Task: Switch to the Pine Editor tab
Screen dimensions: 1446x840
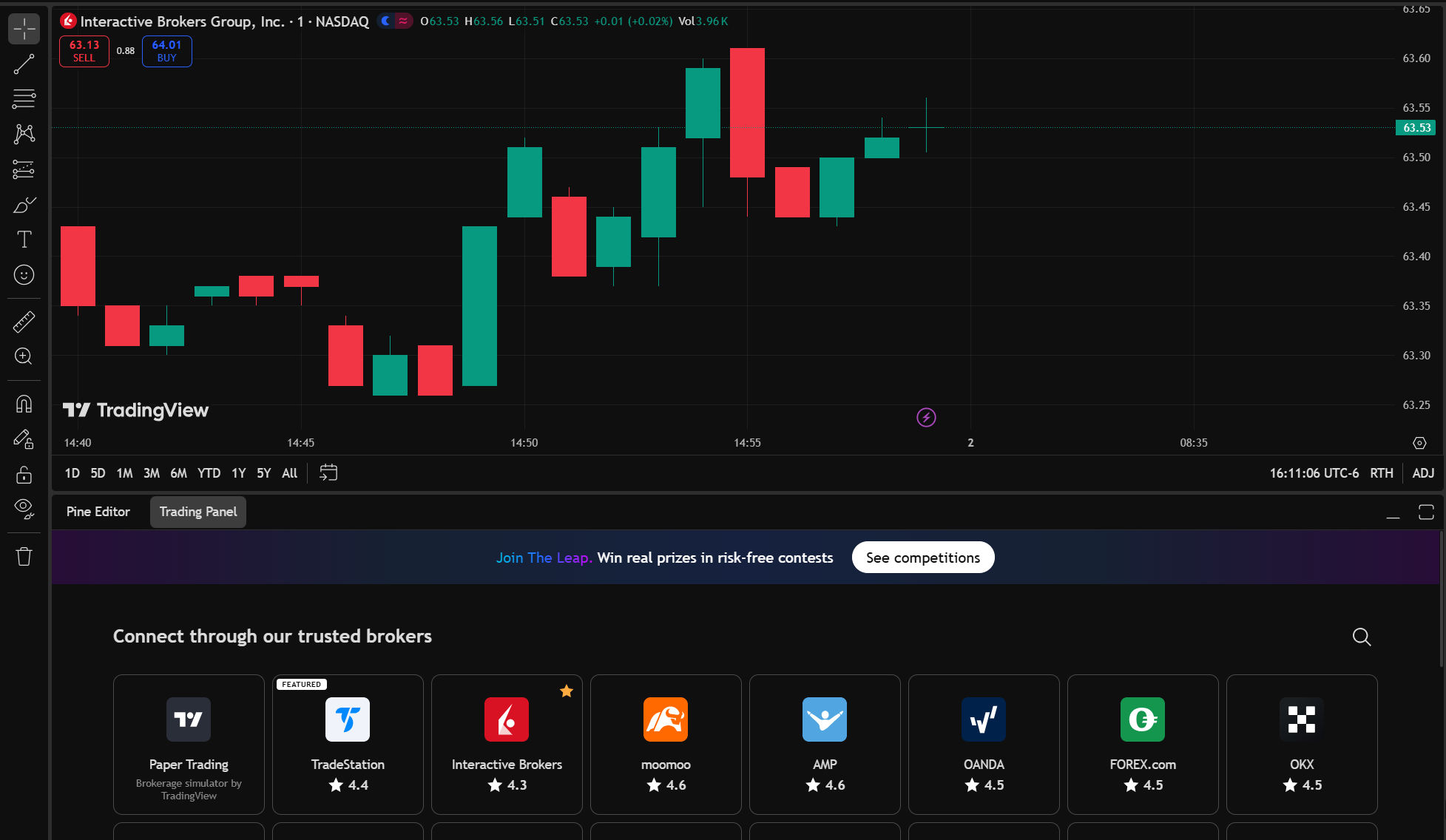Action: coord(98,512)
